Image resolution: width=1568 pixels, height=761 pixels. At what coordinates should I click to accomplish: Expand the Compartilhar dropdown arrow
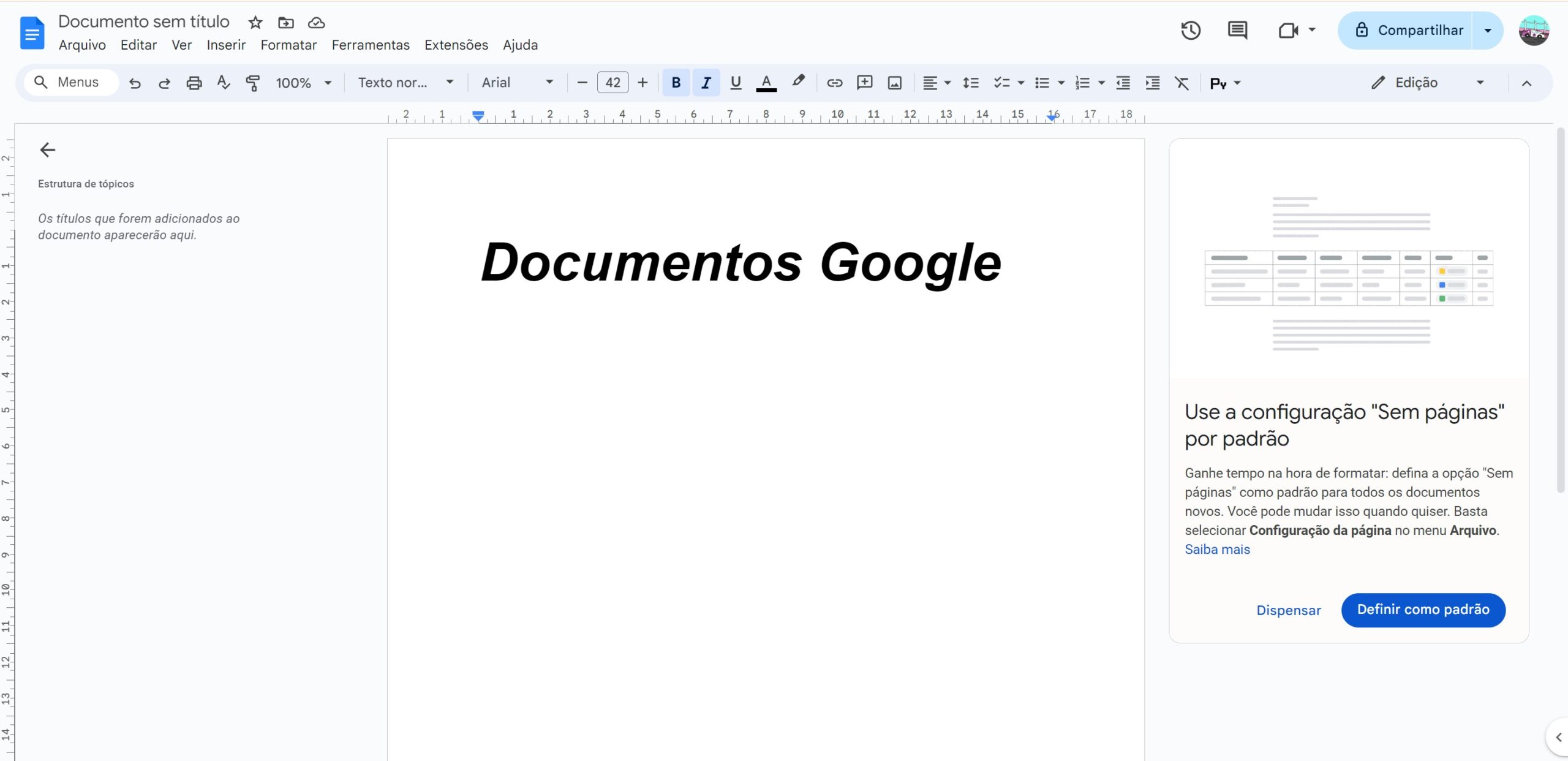tap(1488, 31)
